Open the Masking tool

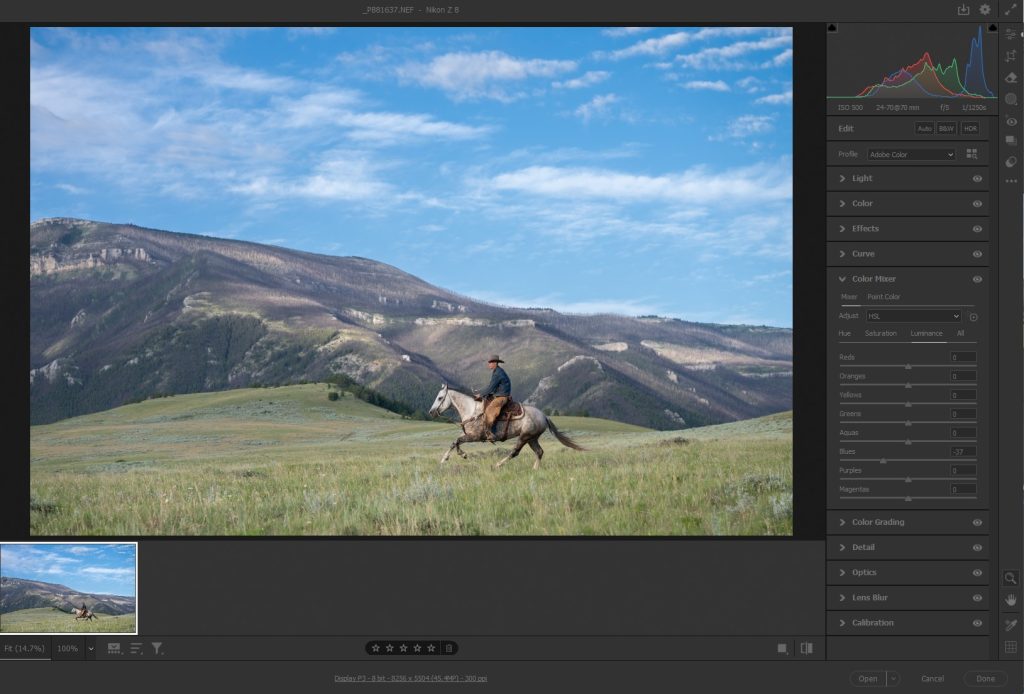tap(1011, 99)
